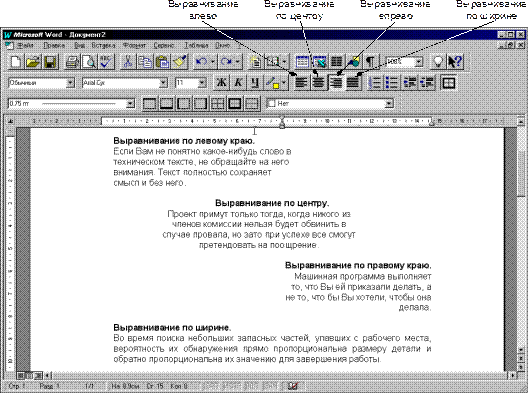Open the Вид menu

point(79,46)
